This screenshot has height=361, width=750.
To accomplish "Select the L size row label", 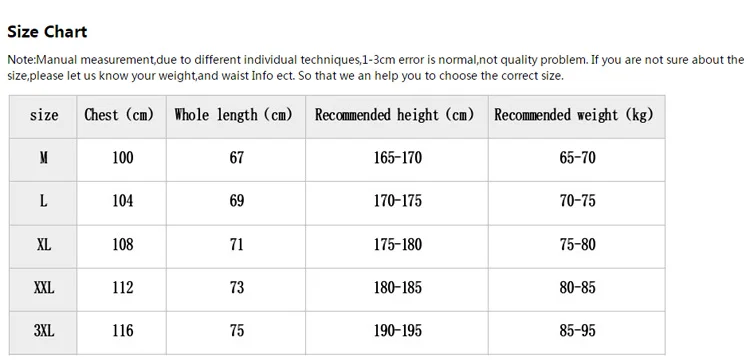I will tap(44, 203).
